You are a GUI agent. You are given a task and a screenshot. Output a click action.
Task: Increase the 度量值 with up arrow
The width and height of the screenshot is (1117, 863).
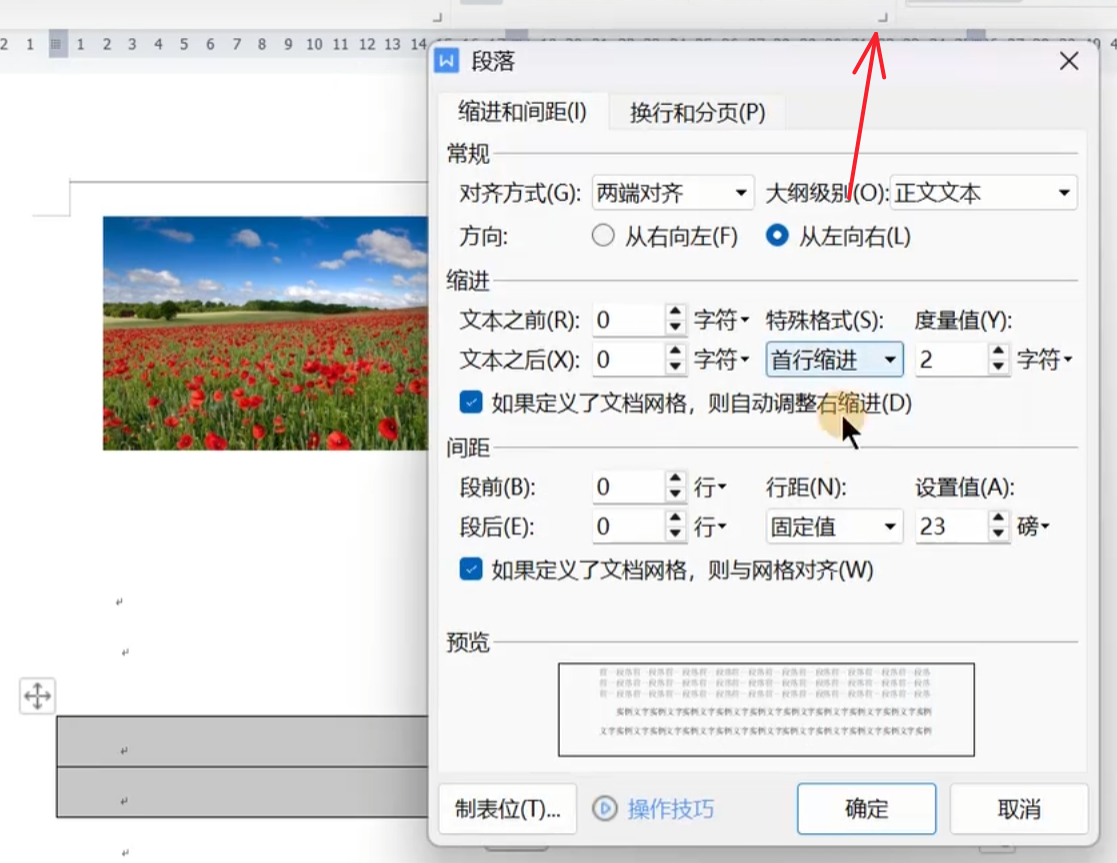pos(999,352)
